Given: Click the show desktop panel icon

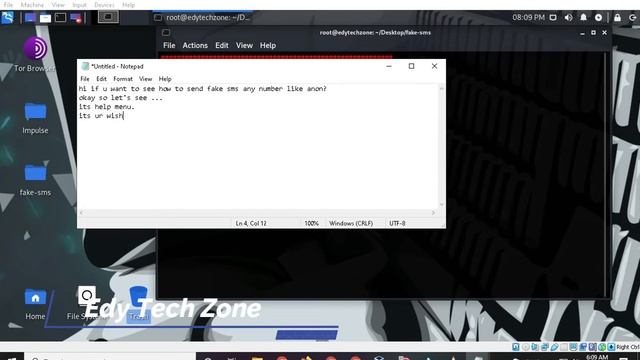Looking at the screenshot, I should tap(30, 18).
